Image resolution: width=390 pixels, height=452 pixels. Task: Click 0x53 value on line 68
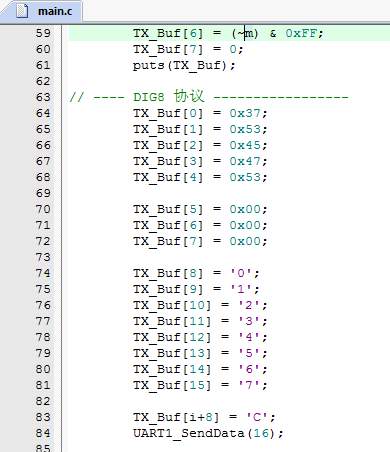[245, 177]
